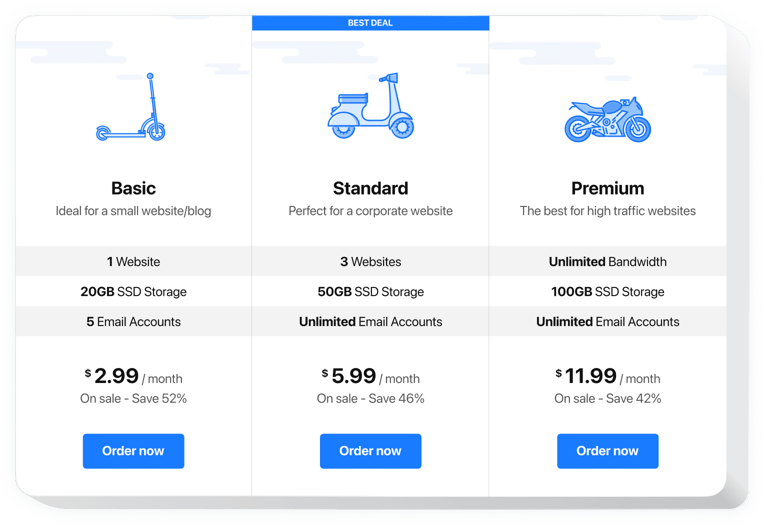
Task: Click the 1 Website feature row
Action: (133, 262)
